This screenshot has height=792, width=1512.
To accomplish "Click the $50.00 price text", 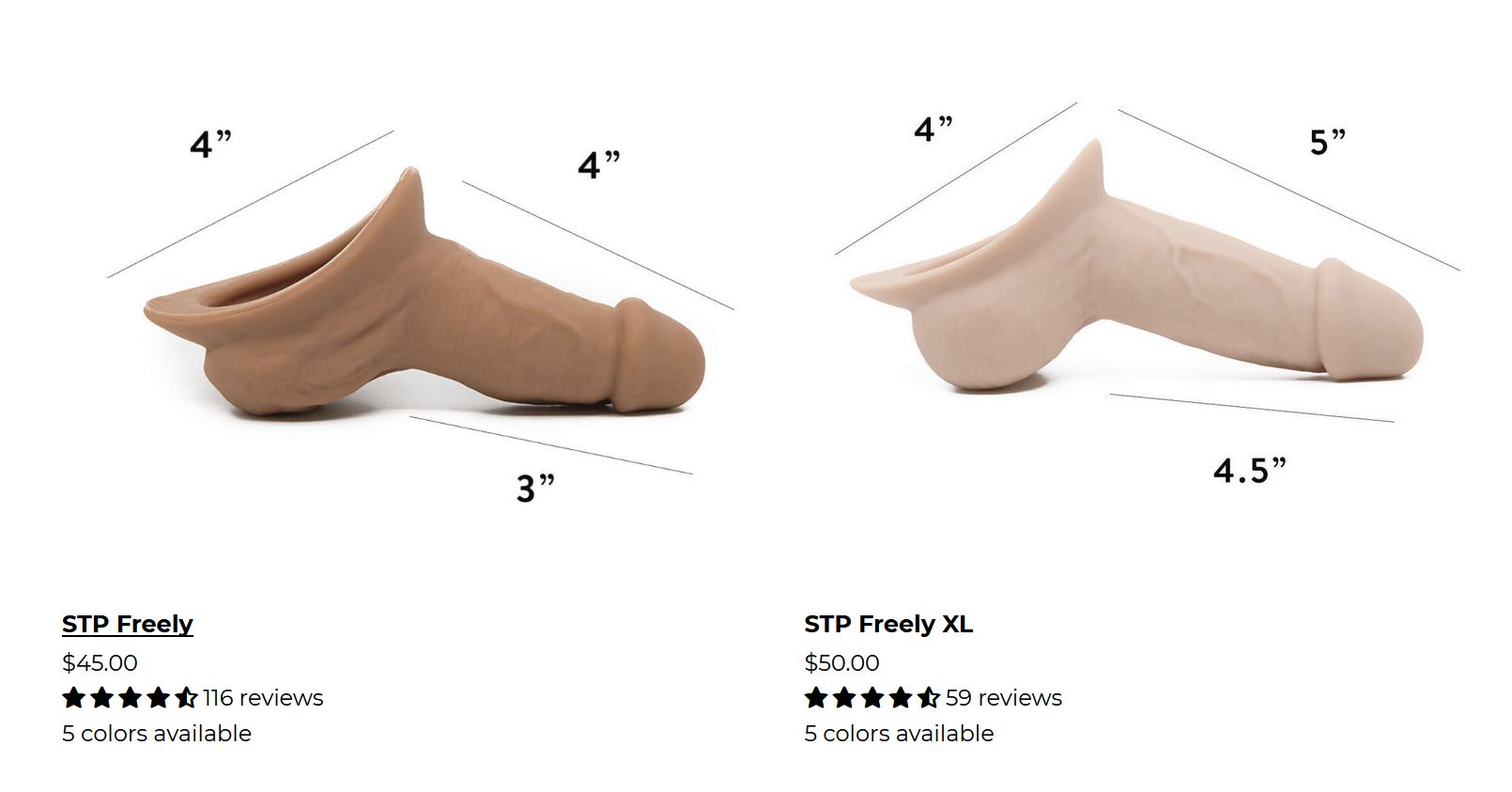I will [841, 662].
